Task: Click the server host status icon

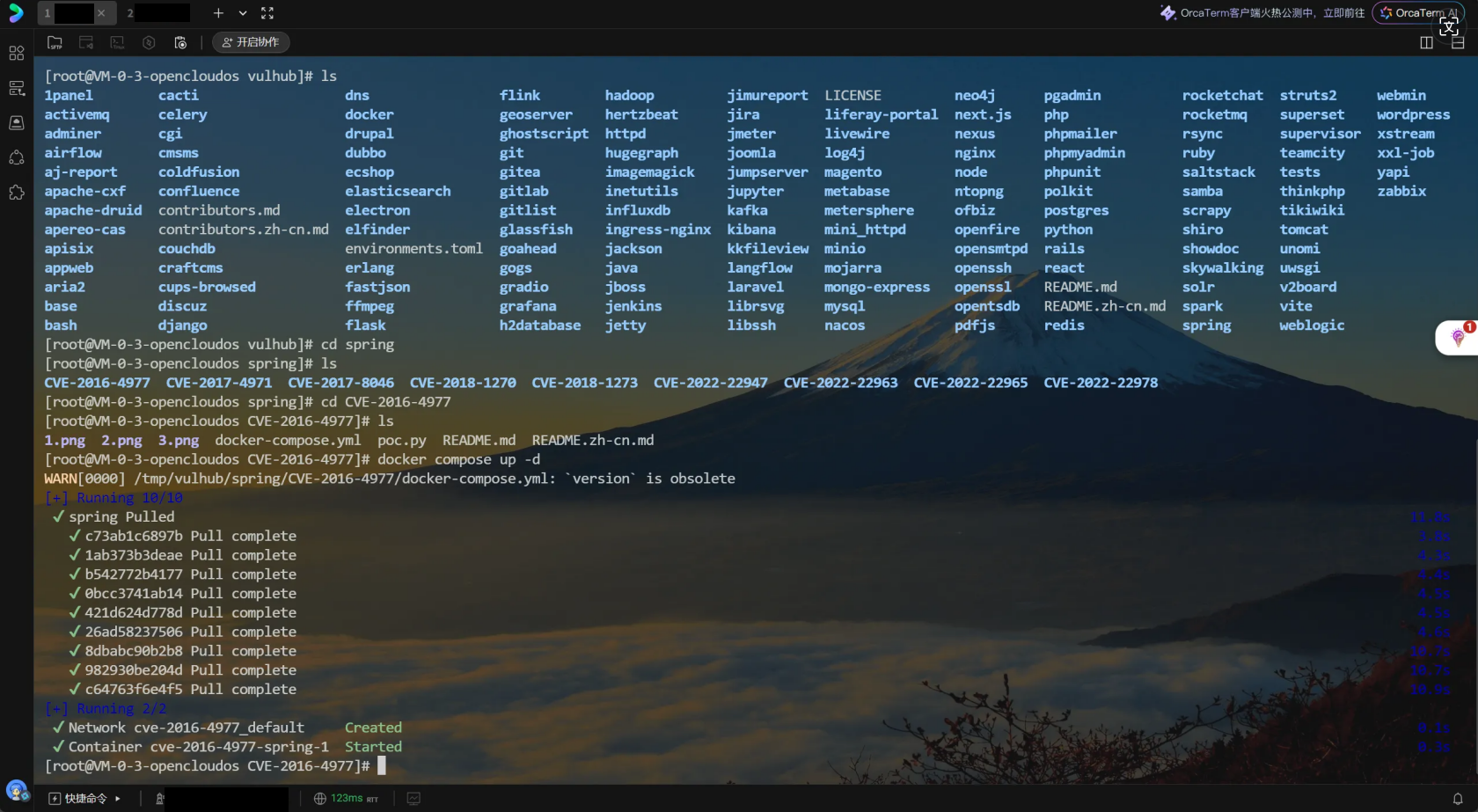Action: click(159, 799)
